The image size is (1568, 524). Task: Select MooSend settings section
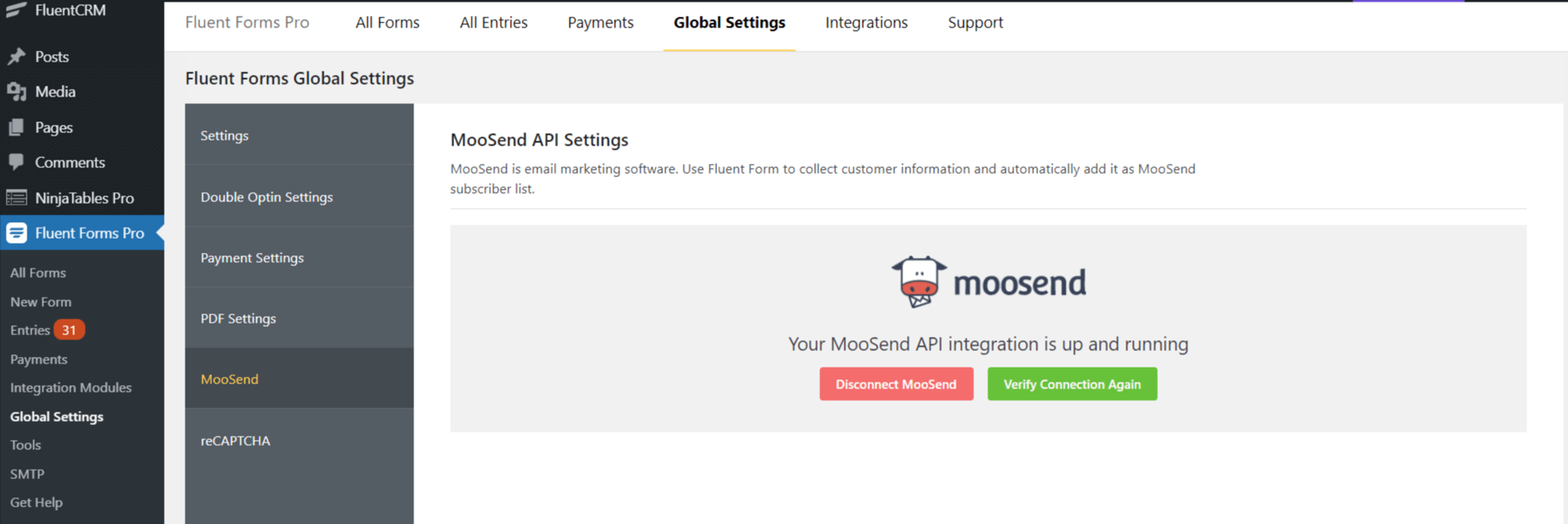pyautogui.click(x=299, y=378)
